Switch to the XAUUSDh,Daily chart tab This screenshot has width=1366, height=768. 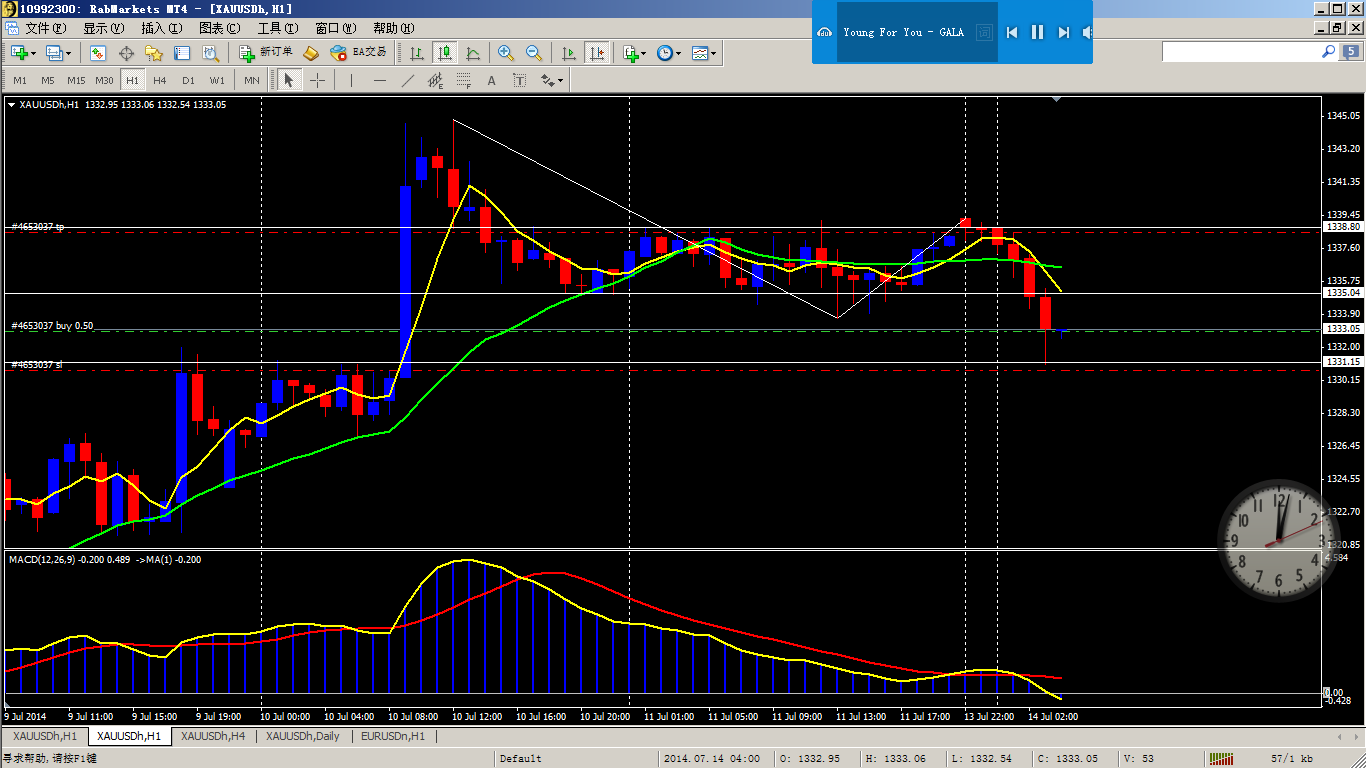pos(302,736)
